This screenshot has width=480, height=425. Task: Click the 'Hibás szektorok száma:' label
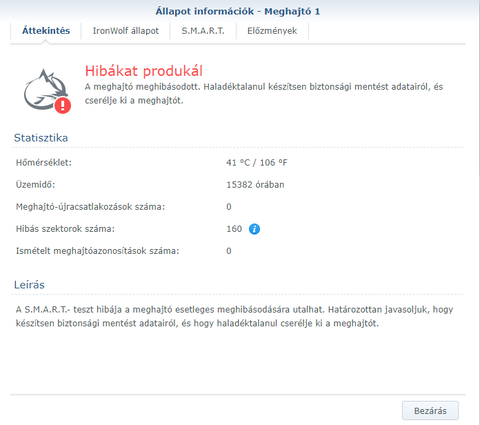pos(65,229)
